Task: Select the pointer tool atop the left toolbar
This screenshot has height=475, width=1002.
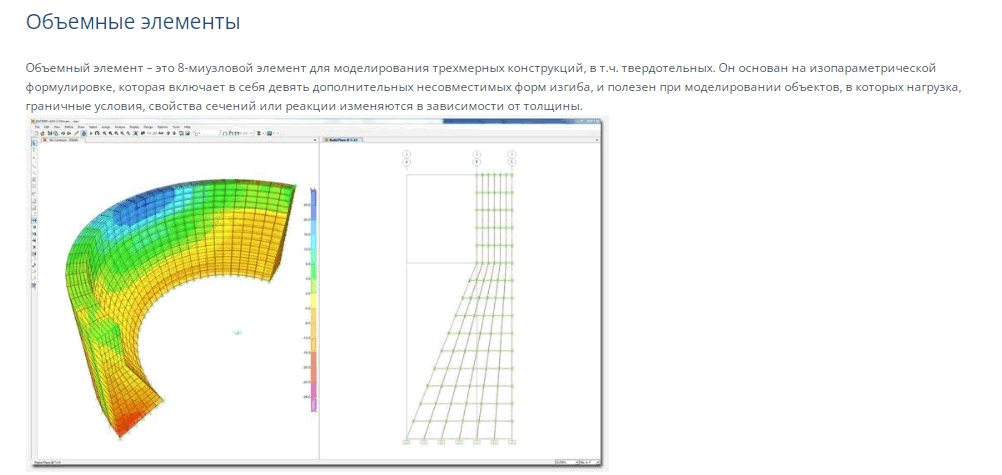Action: (x=34, y=144)
